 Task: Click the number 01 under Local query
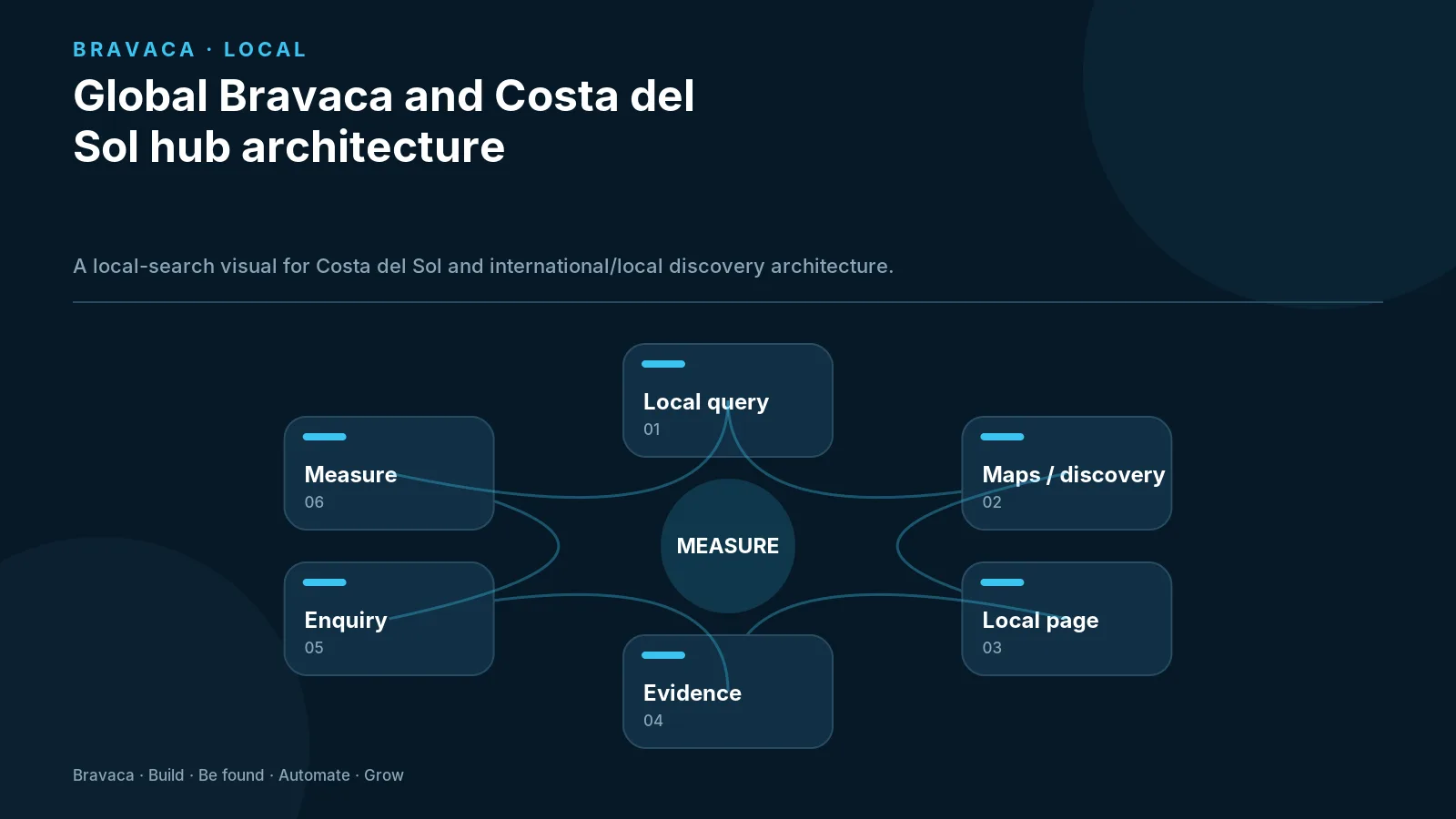(x=652, y=430)
